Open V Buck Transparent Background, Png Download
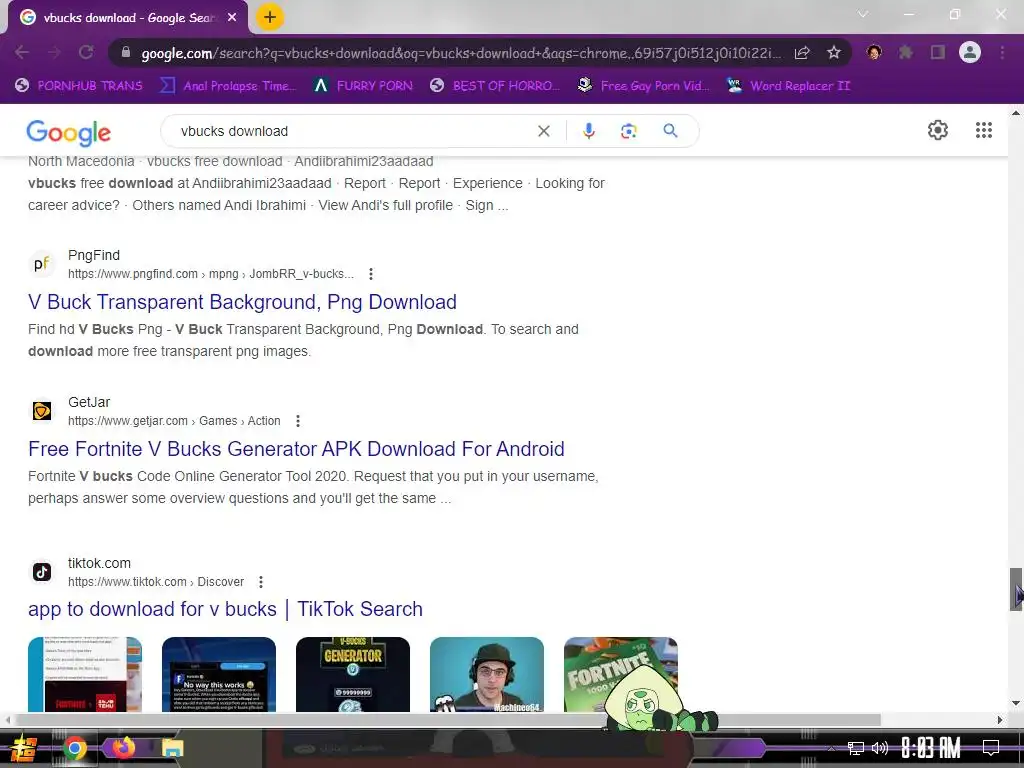The height and width of the screenshot is (768, 1024). 242,302
